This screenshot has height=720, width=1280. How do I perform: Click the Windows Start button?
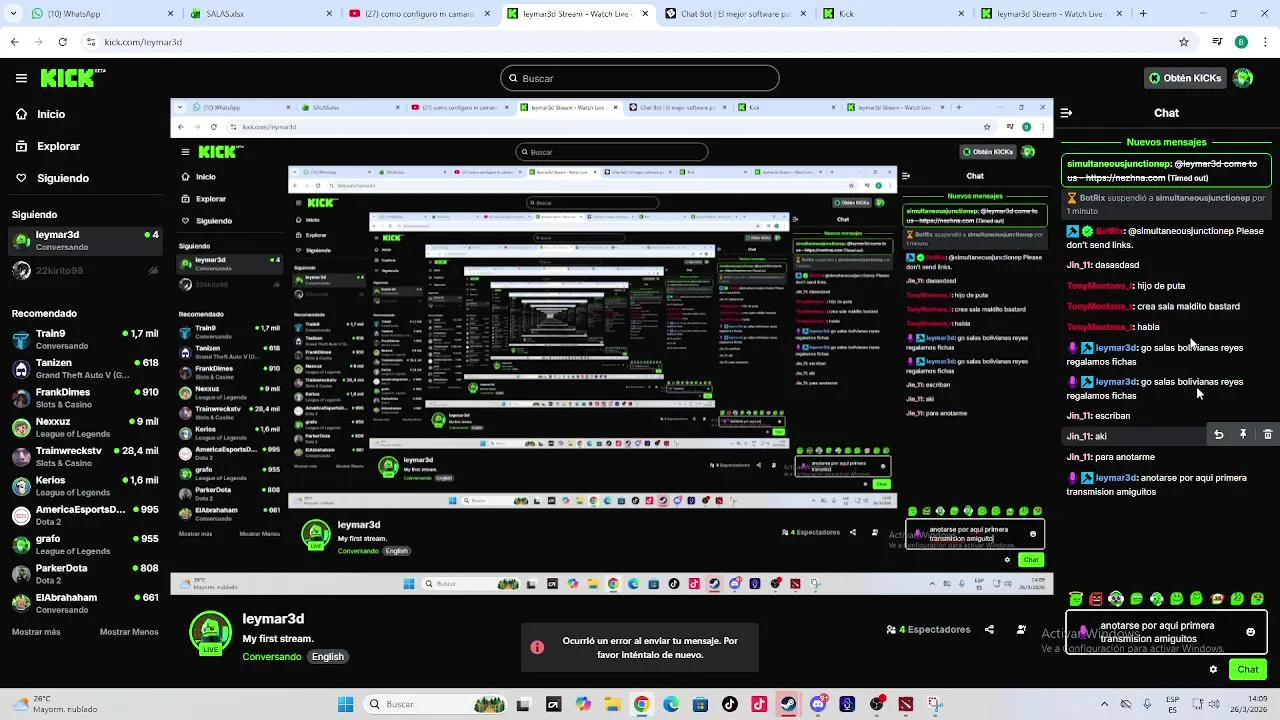point(346,704)
